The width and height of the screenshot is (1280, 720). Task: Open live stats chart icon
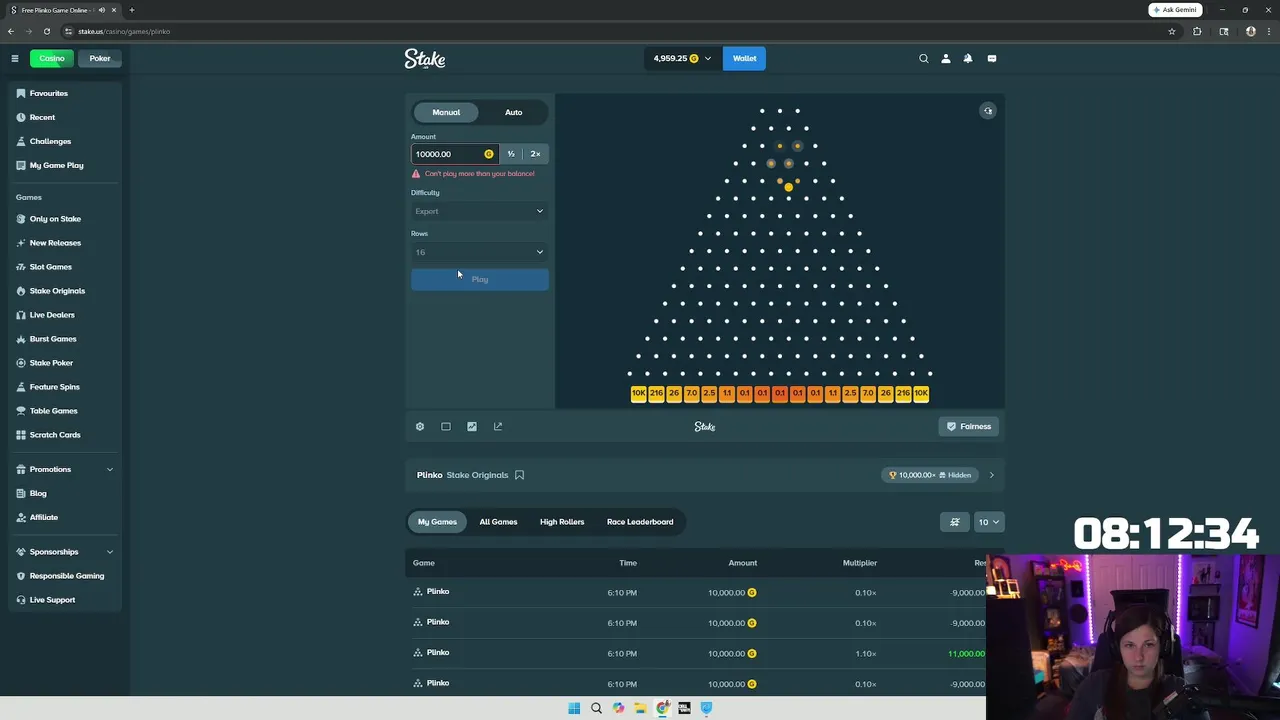coord(472,426)
